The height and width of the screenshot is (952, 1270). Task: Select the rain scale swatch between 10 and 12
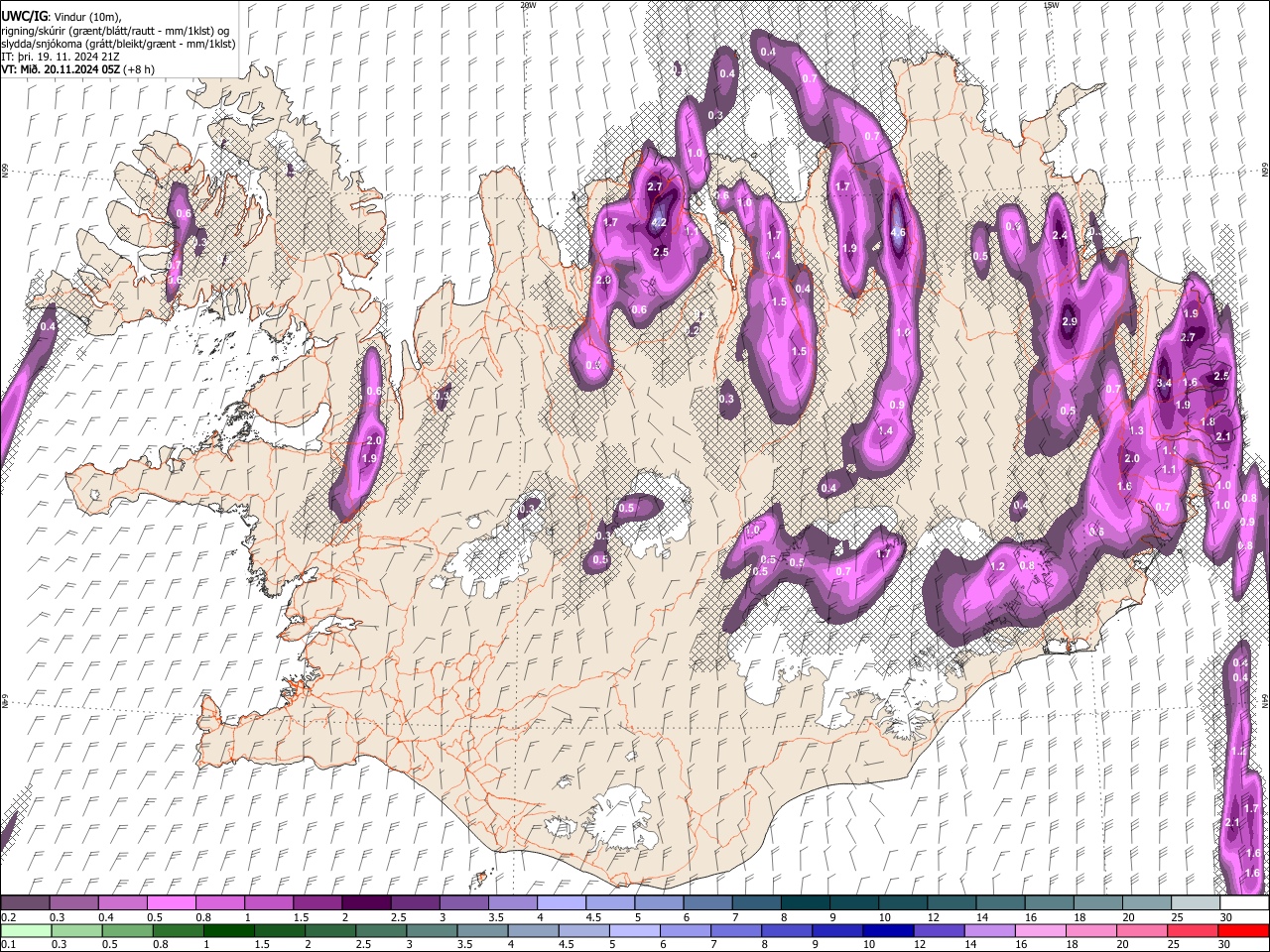click(889, 930)
